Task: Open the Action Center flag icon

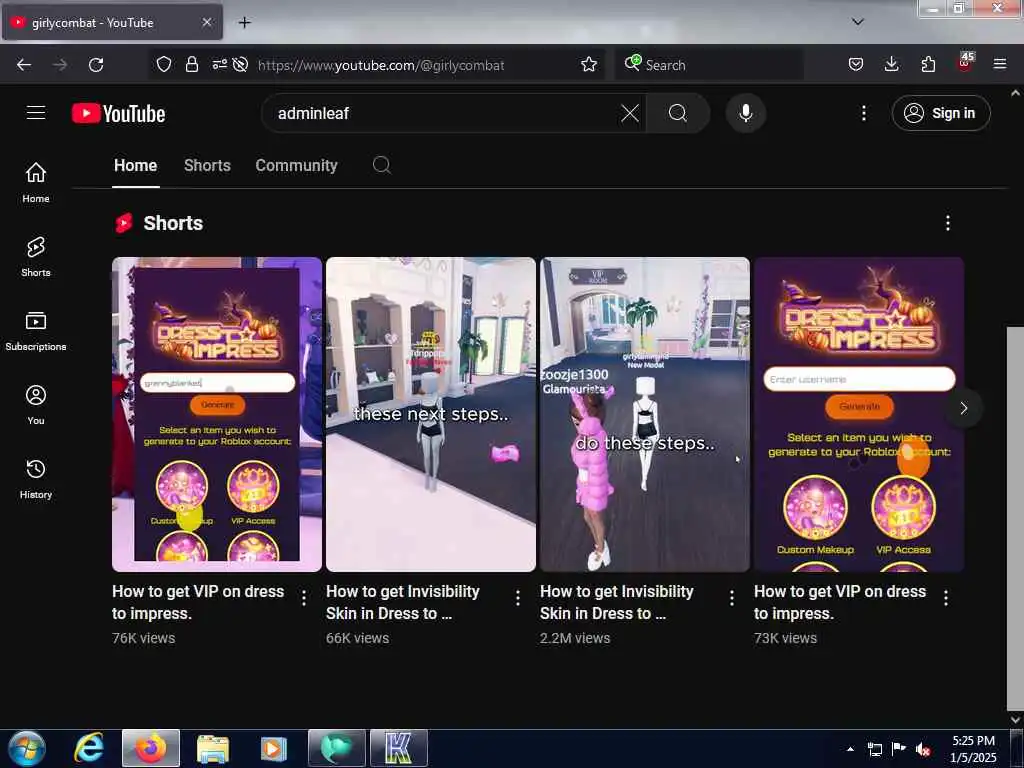Action: (x=899, y=749)
